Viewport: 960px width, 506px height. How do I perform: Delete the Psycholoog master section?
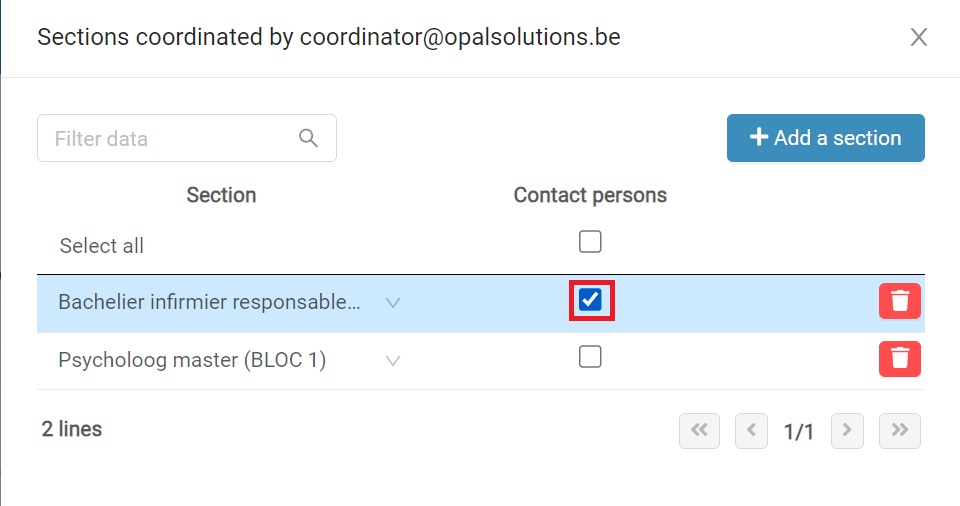coord(899,359)
